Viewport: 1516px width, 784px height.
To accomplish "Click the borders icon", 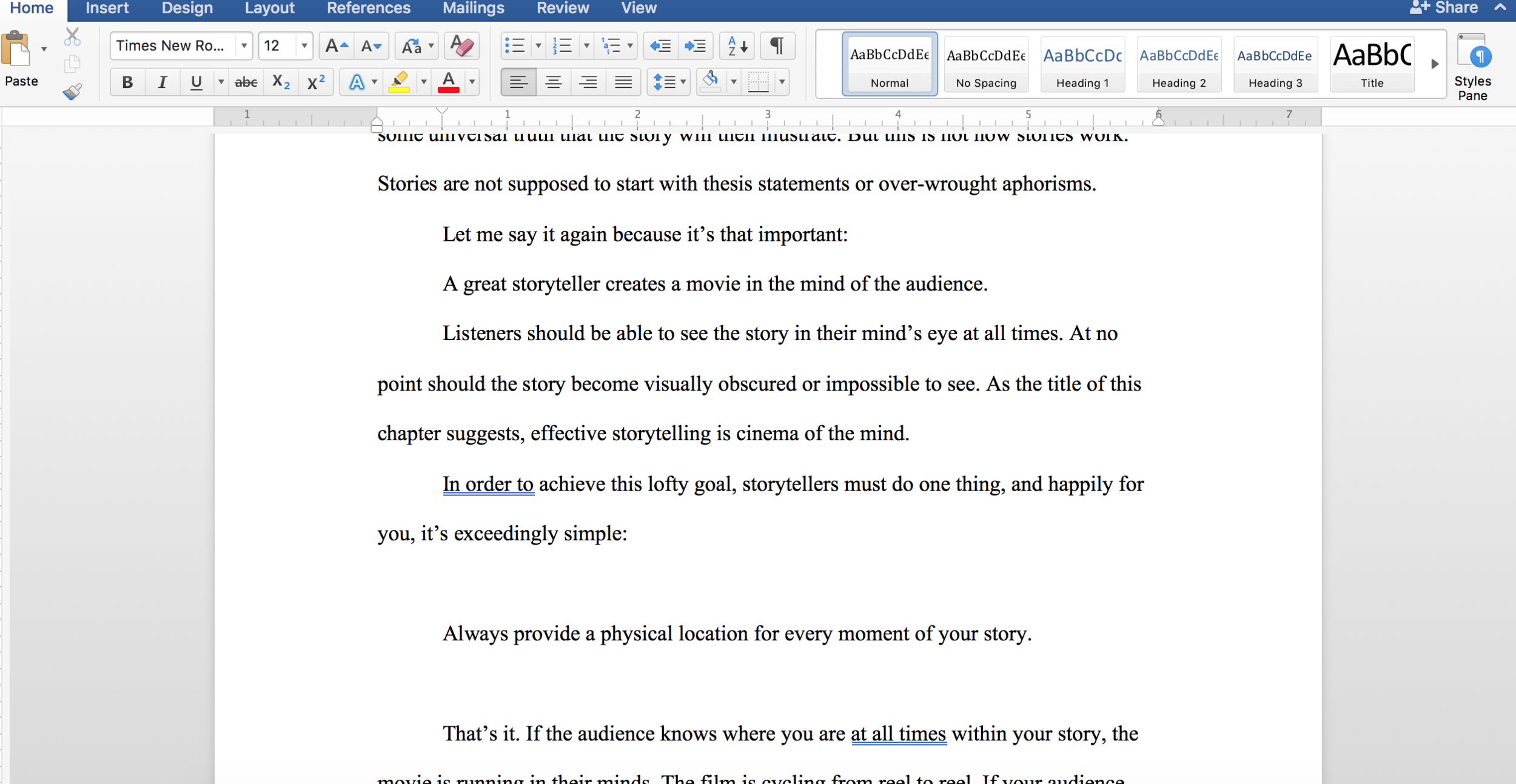I will [x=758, y=82].
